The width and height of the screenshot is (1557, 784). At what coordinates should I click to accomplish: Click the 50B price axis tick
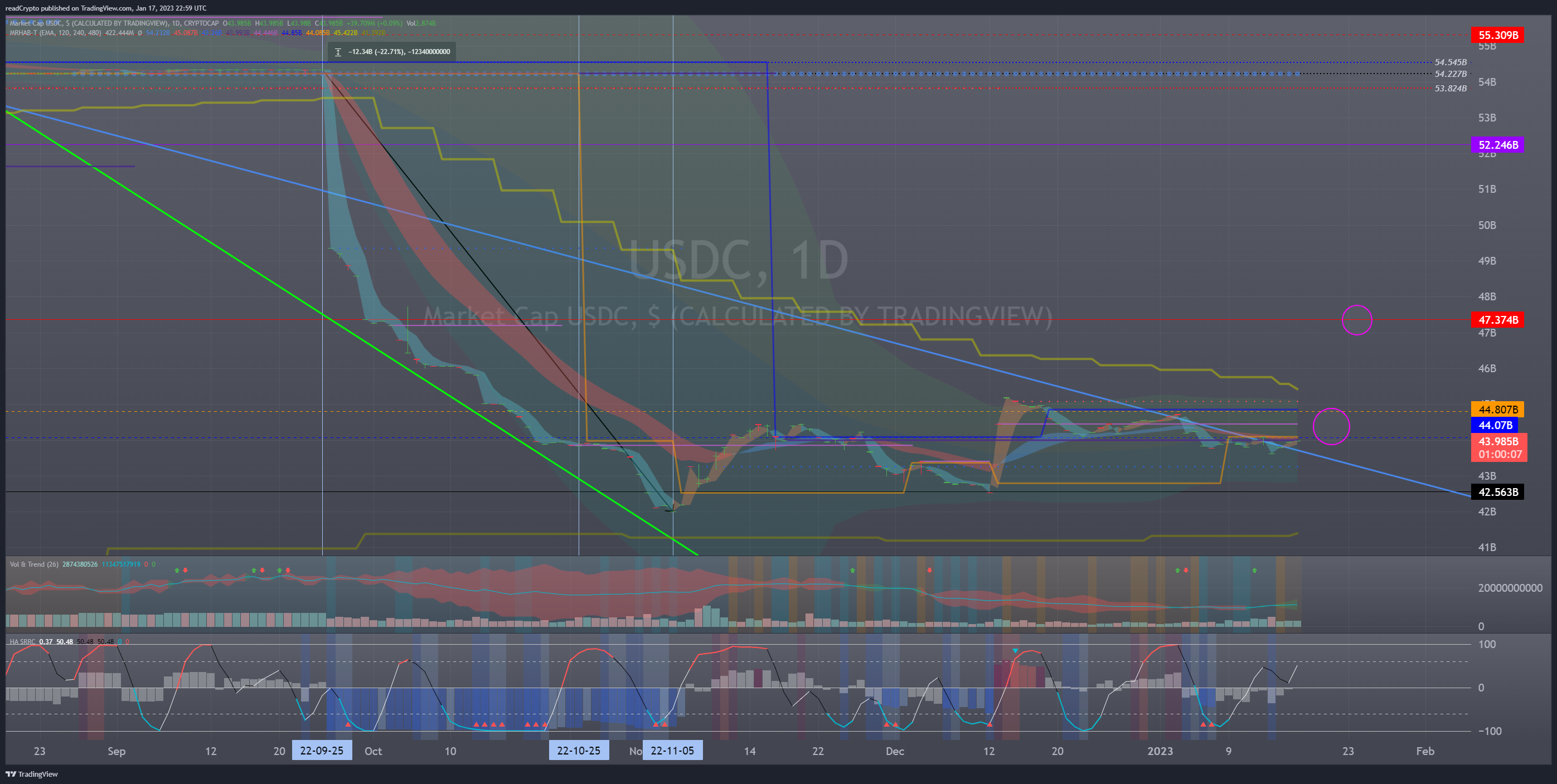point(1487,225)
